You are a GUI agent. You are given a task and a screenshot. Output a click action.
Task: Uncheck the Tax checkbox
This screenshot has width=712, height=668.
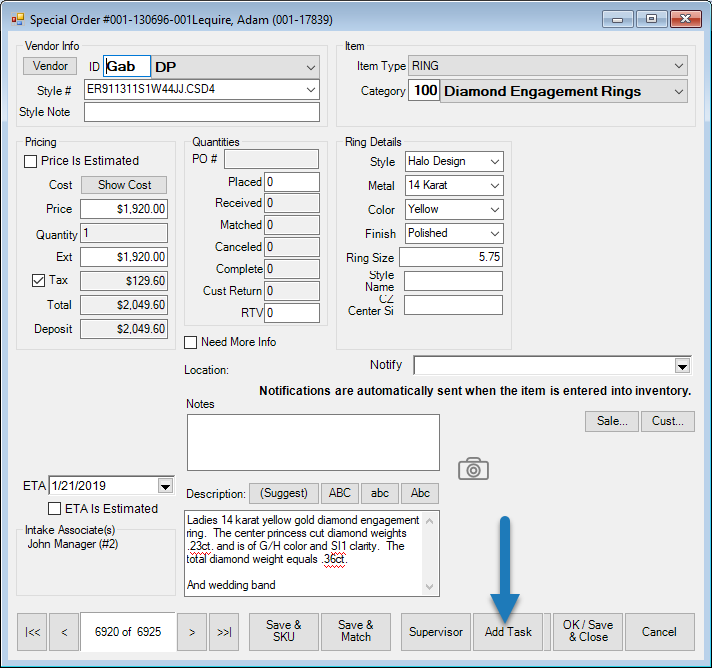click(38, 281)
